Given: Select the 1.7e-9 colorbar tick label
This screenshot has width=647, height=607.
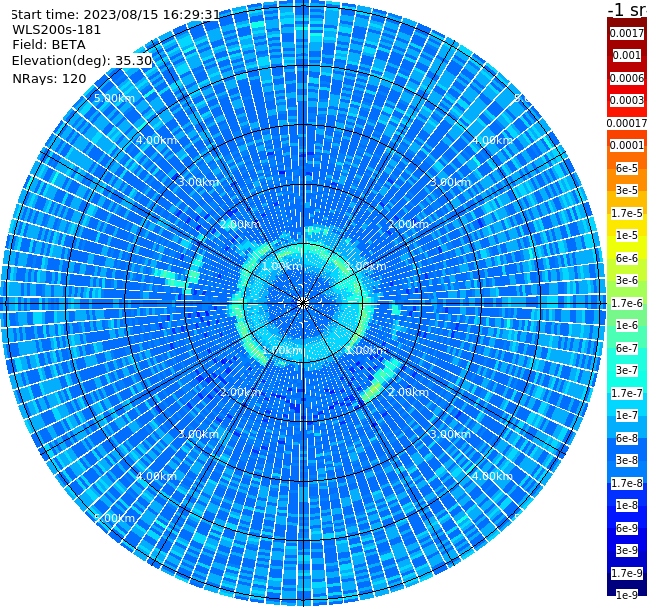Looking at the screenshot, I should point(627,573).
